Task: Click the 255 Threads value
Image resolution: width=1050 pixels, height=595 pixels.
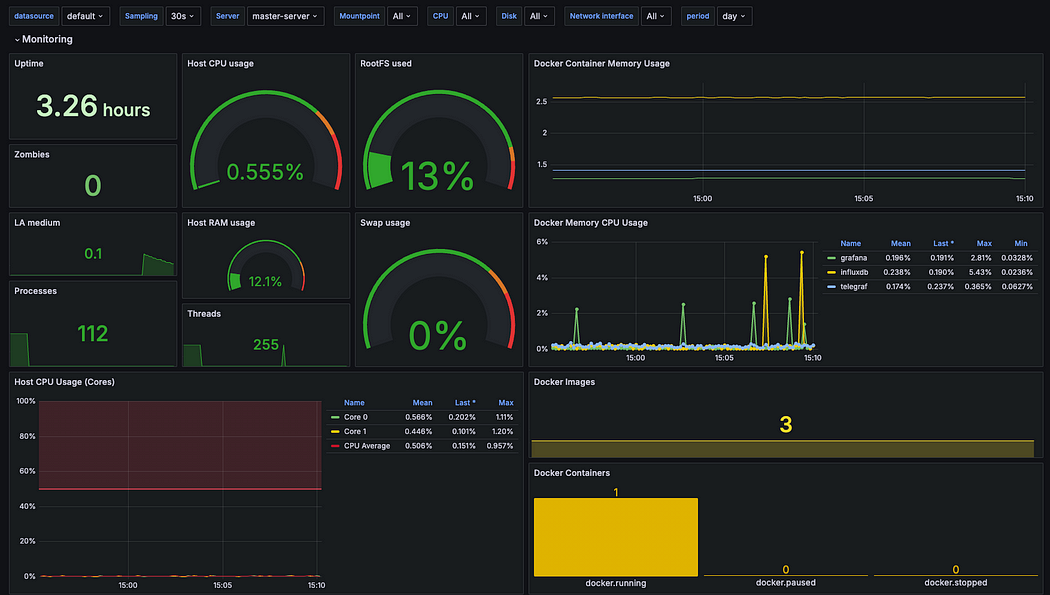Action: coord(266,345)
